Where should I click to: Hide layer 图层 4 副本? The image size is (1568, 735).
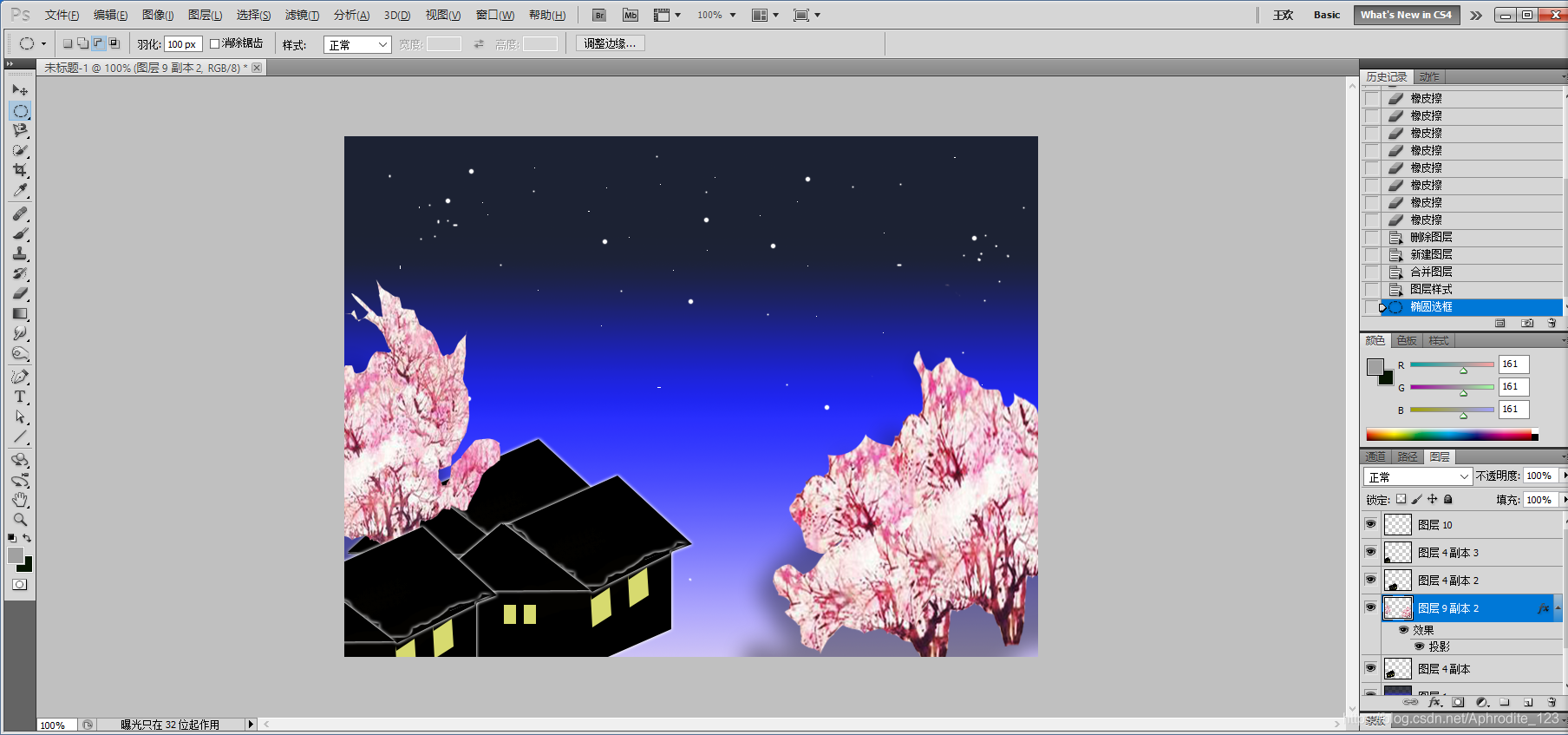pyautogui.click(x=1370, y=668)
